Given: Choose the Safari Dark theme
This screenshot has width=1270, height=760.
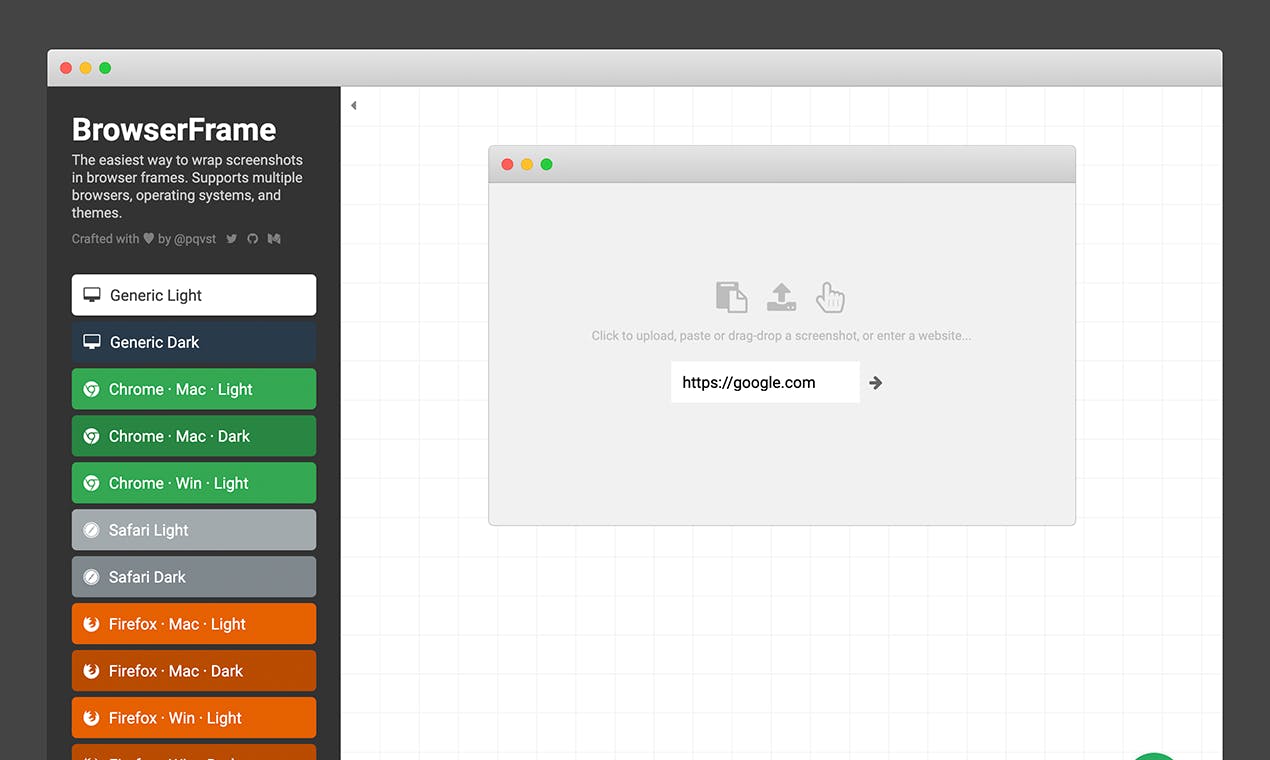Looking at the screenshot, I should coord(193,577).
